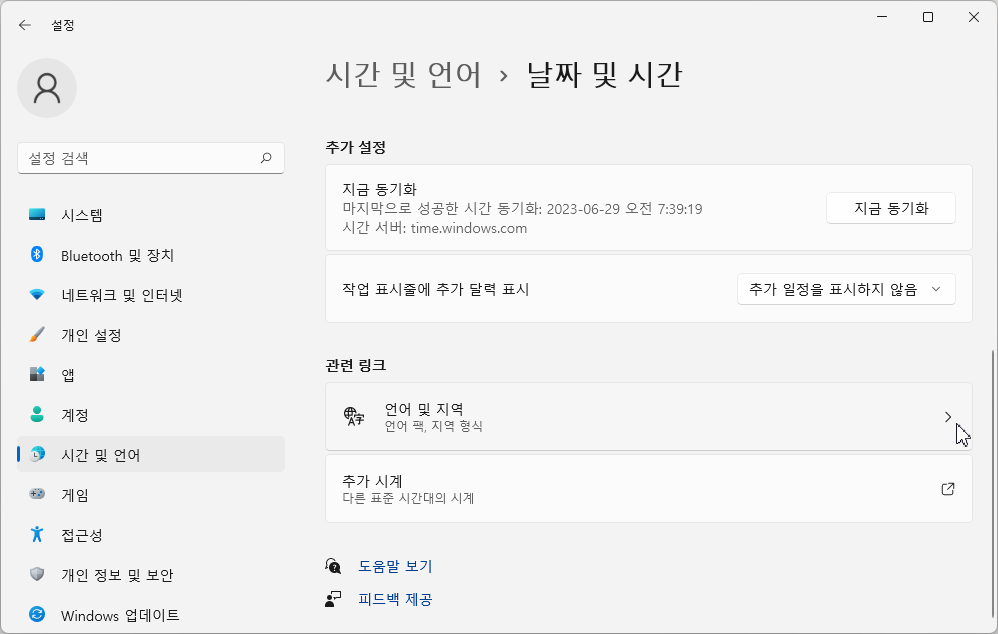Click 마지막으로 성공한 시간 동기화 text
Viewport: 998px width, 634px height.
pos(522,209)
